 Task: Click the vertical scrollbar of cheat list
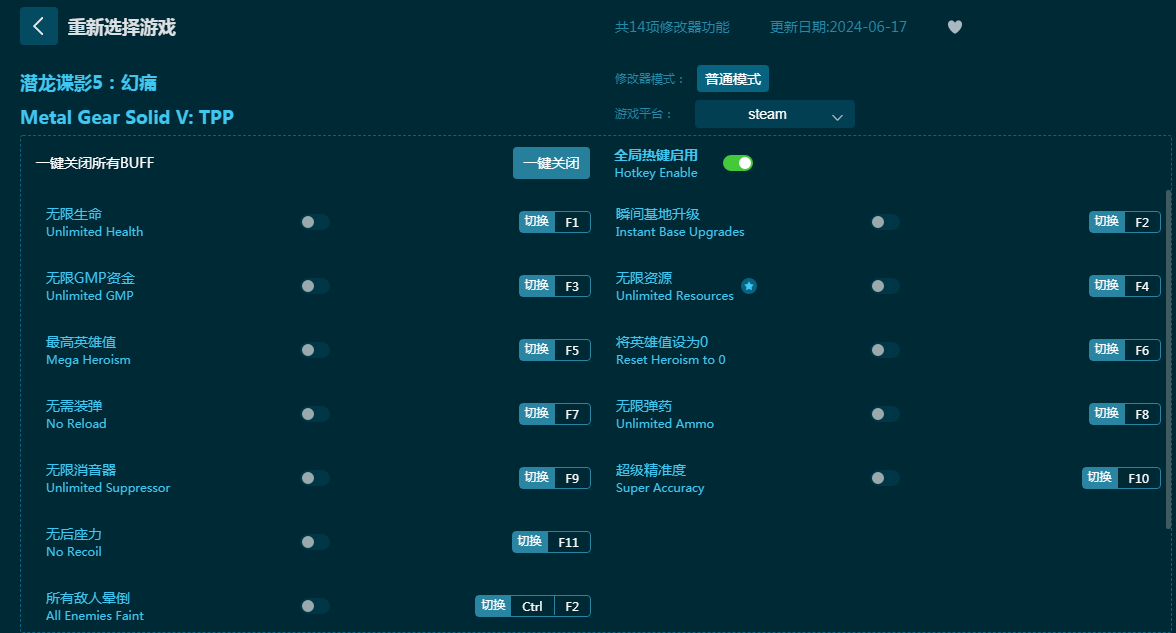pos(1168,360)
